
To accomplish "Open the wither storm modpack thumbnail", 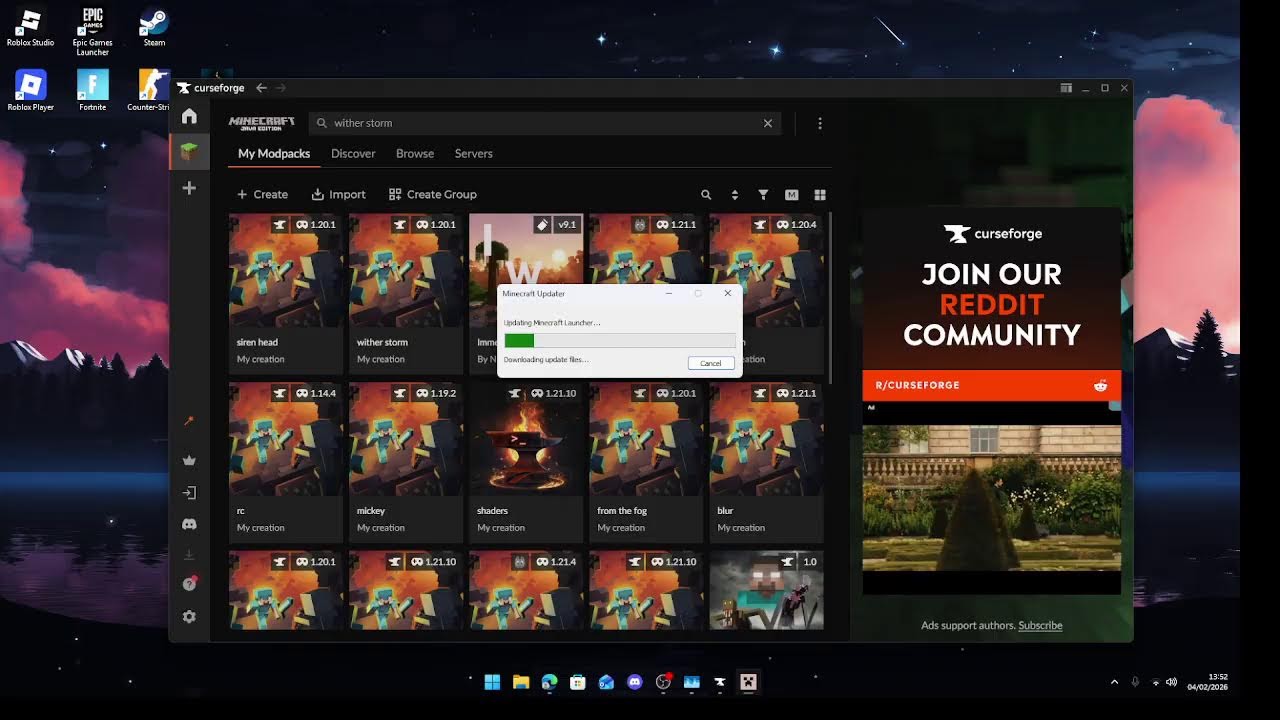I will click(x=406, y=270).
